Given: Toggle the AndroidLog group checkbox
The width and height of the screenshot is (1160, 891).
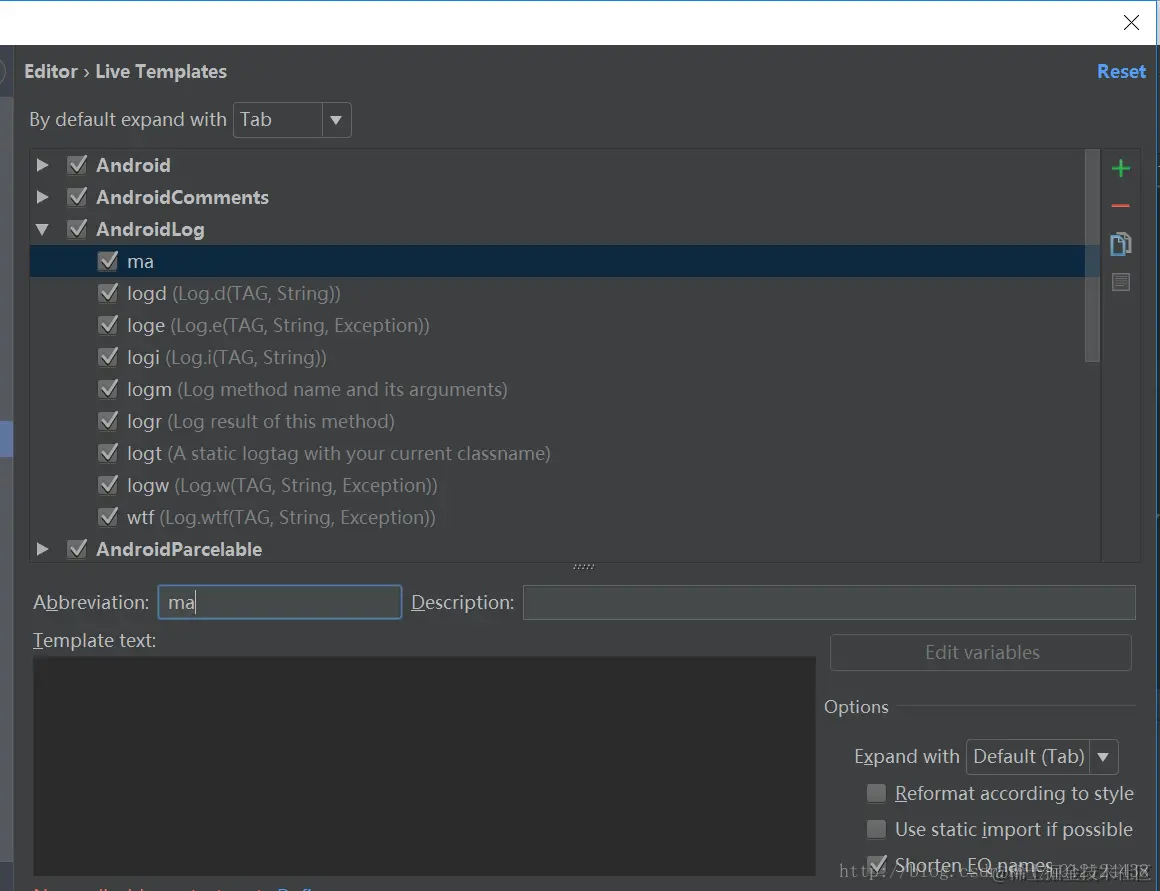Looking at the screenshot, I should (x=77, y=229).
